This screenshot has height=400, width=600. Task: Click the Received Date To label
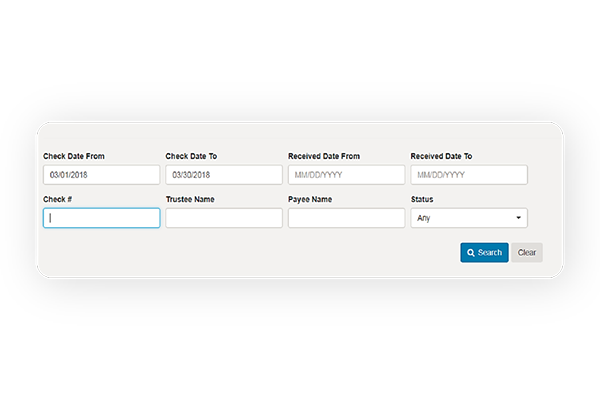[x=441, y=156]
